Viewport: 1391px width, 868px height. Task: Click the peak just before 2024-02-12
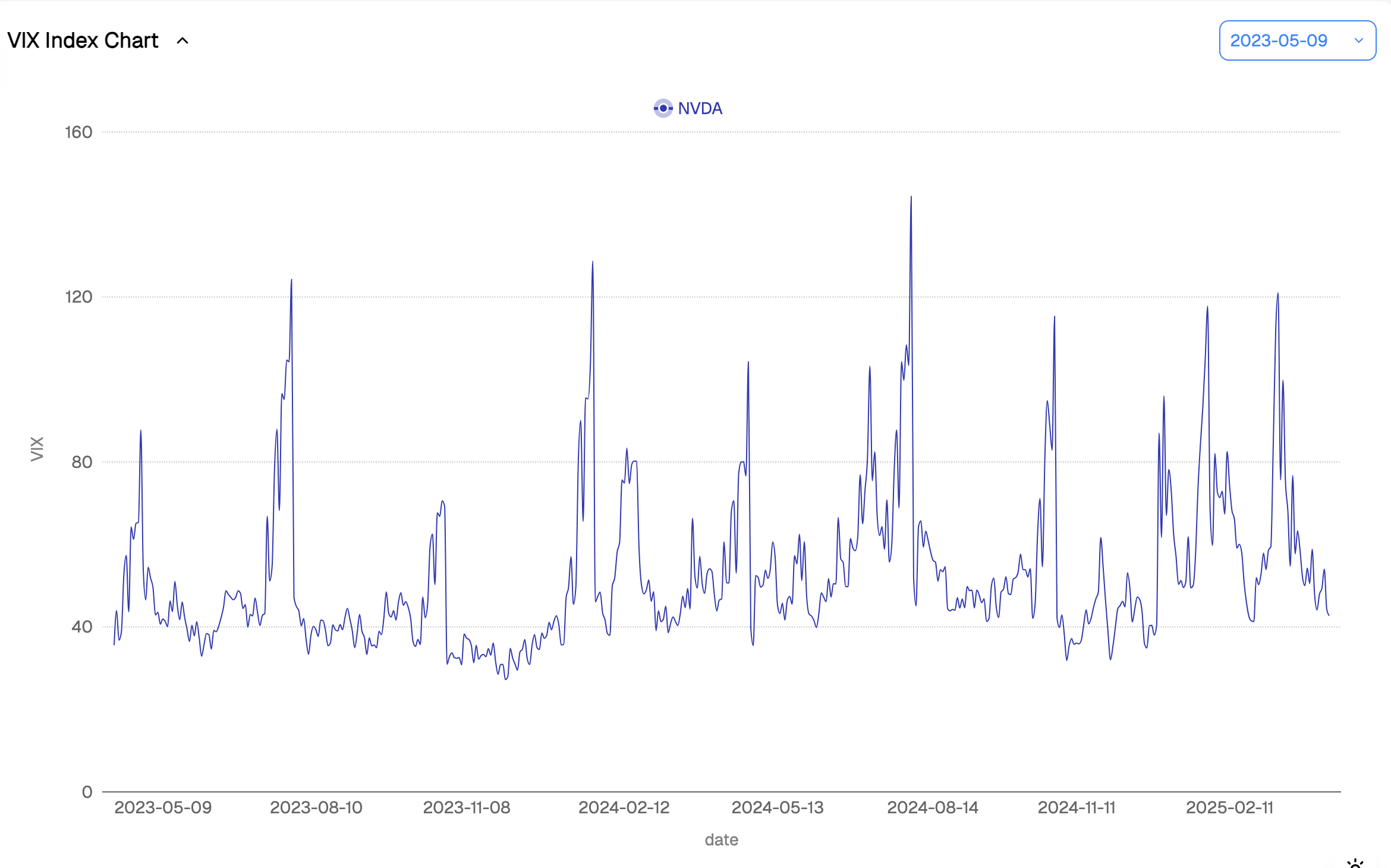pyautogui.click(x=592, y=263)
